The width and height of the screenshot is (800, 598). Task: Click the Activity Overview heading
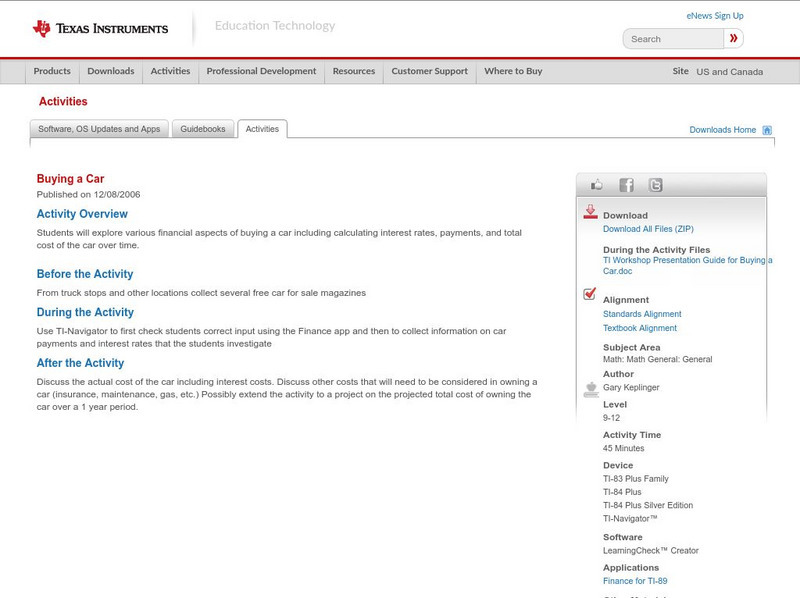pyautogui.click(x=82, y=214)
